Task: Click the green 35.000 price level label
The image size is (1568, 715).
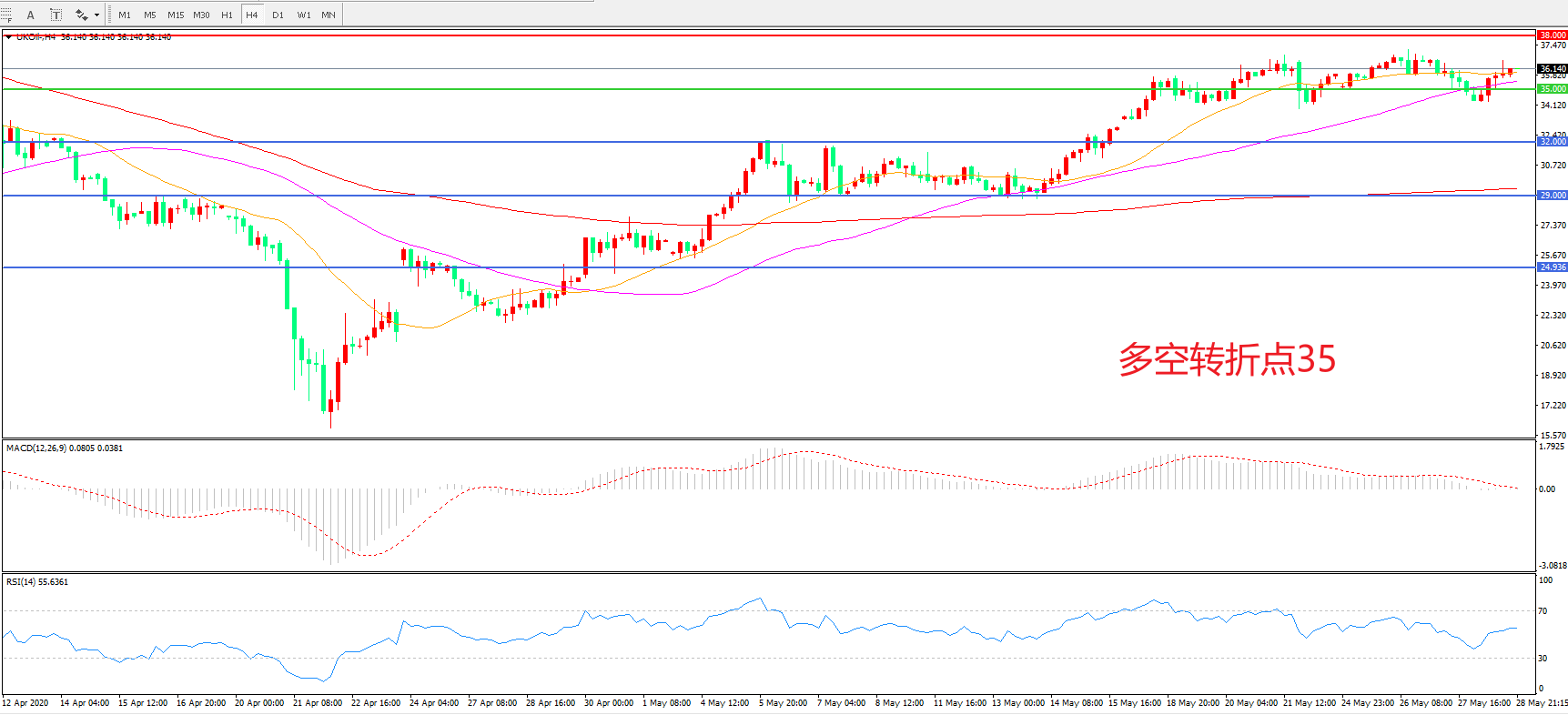Action: point(1552,89)
